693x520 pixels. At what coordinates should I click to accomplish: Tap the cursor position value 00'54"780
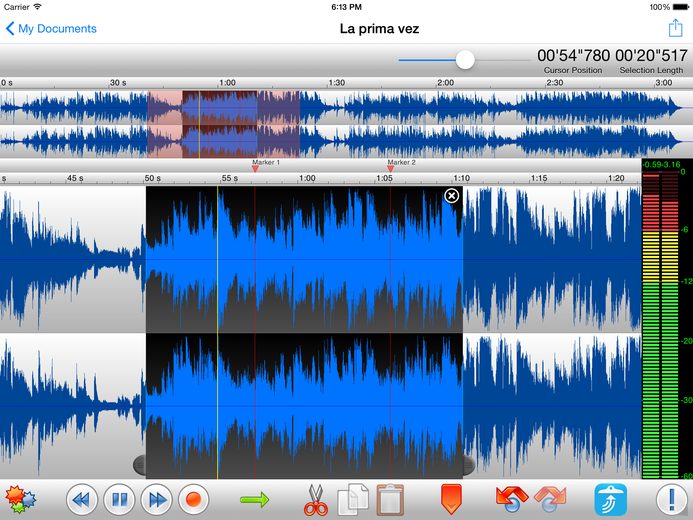tap(574, 56)
